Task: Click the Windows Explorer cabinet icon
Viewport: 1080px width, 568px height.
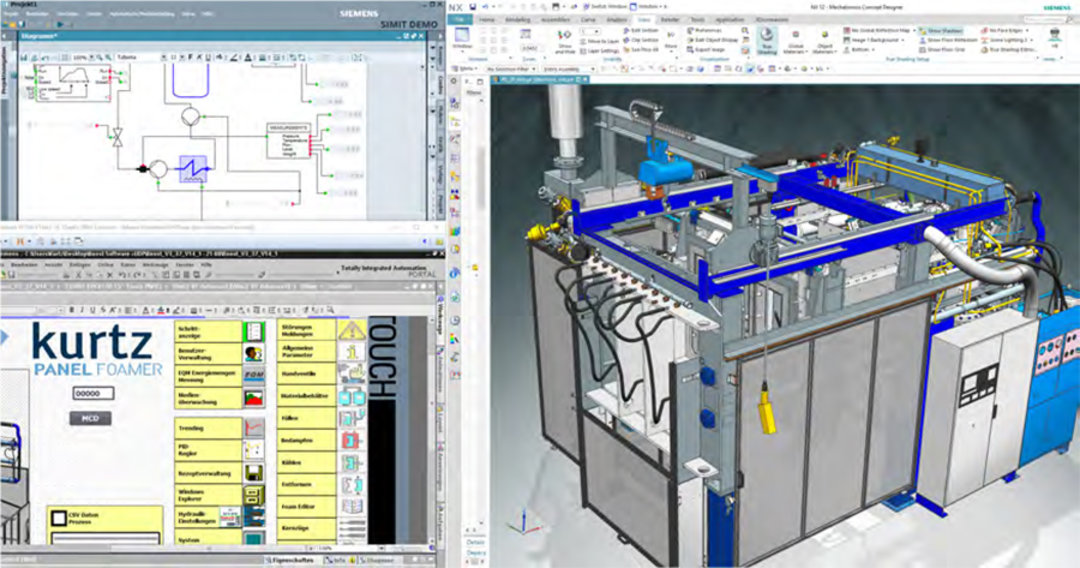Action: point(254,495)
